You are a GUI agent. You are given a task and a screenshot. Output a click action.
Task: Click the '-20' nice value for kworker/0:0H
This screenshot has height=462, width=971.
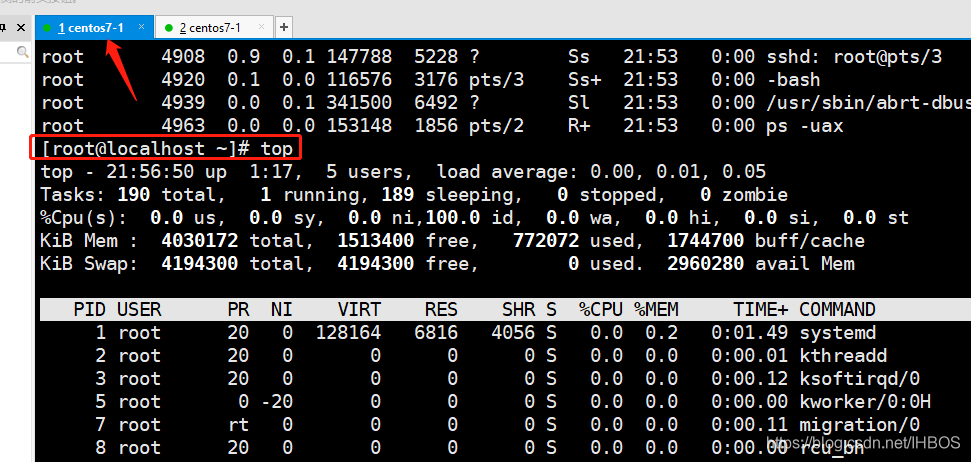click(277, 402)
